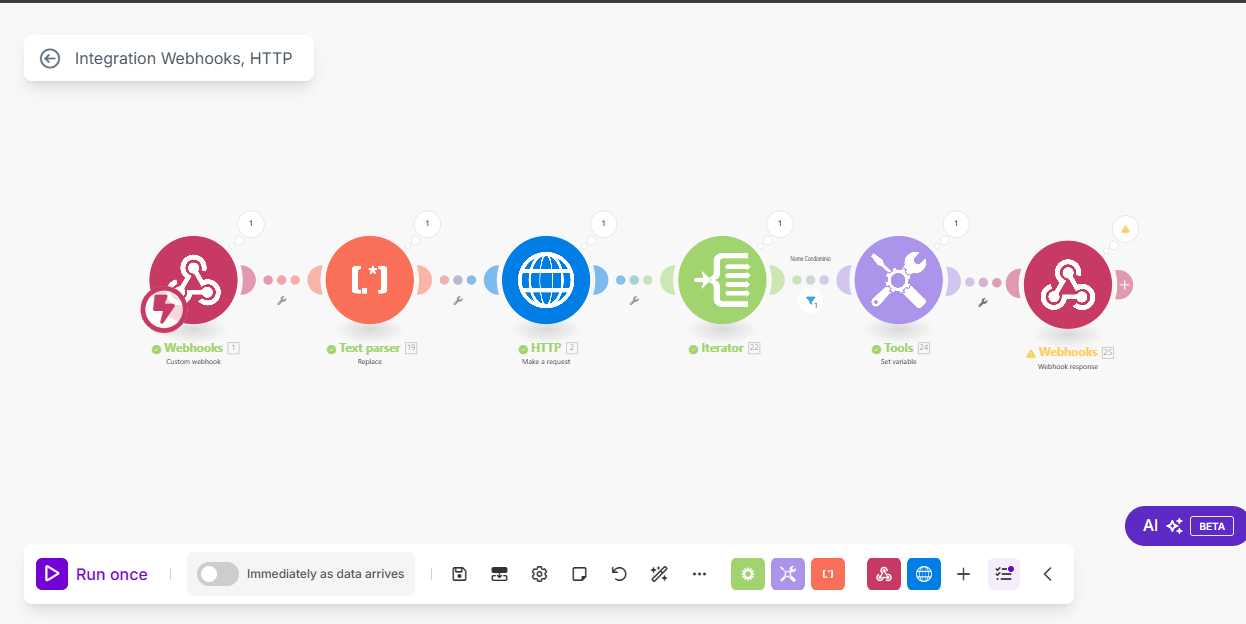Image resolution: width=1246 pixels, height=624 pixels.
Task: Click the wrench between Tools and Webhook response
Action: [983, 302]
